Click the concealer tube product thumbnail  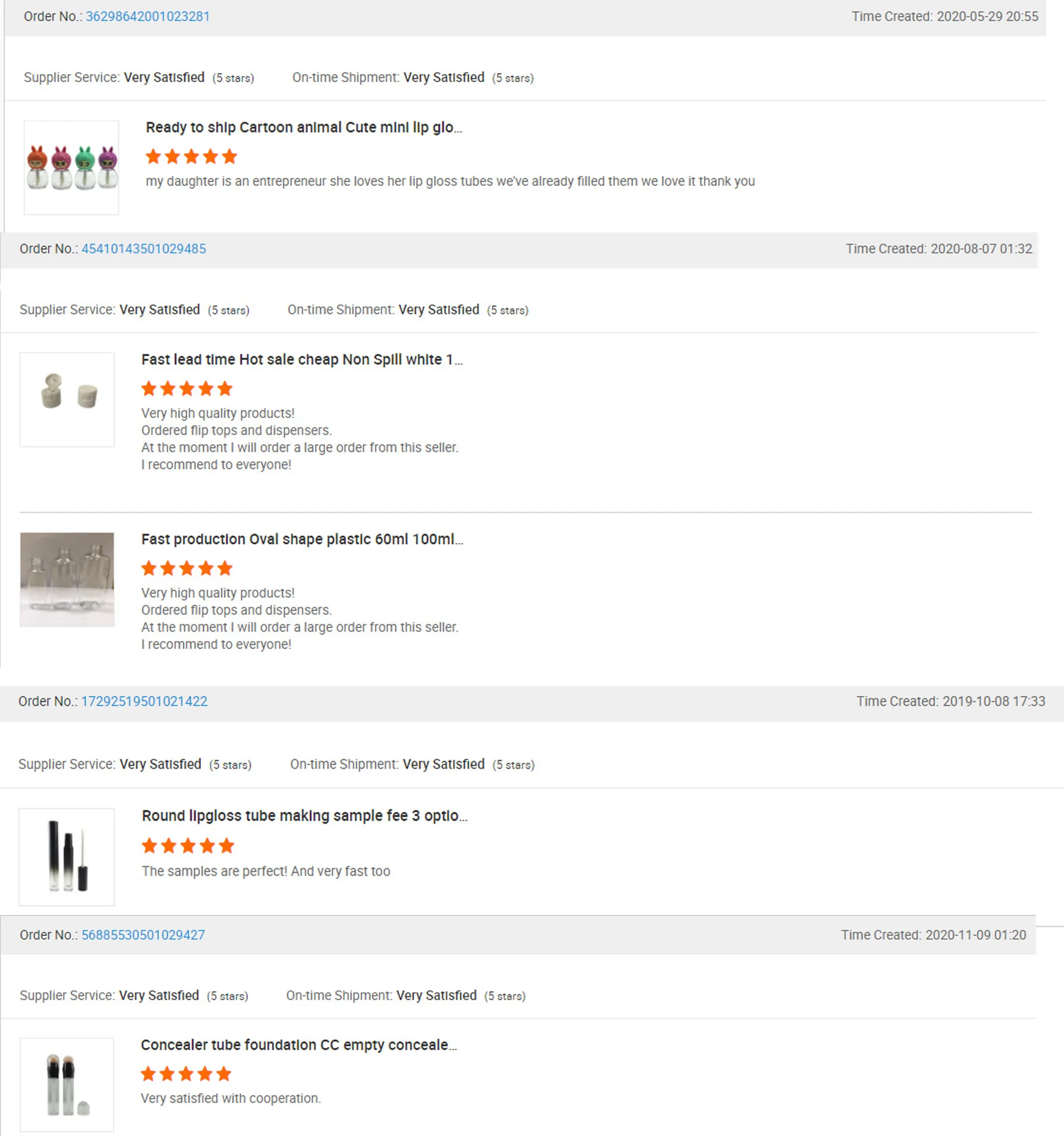[x=67, y=1085]
